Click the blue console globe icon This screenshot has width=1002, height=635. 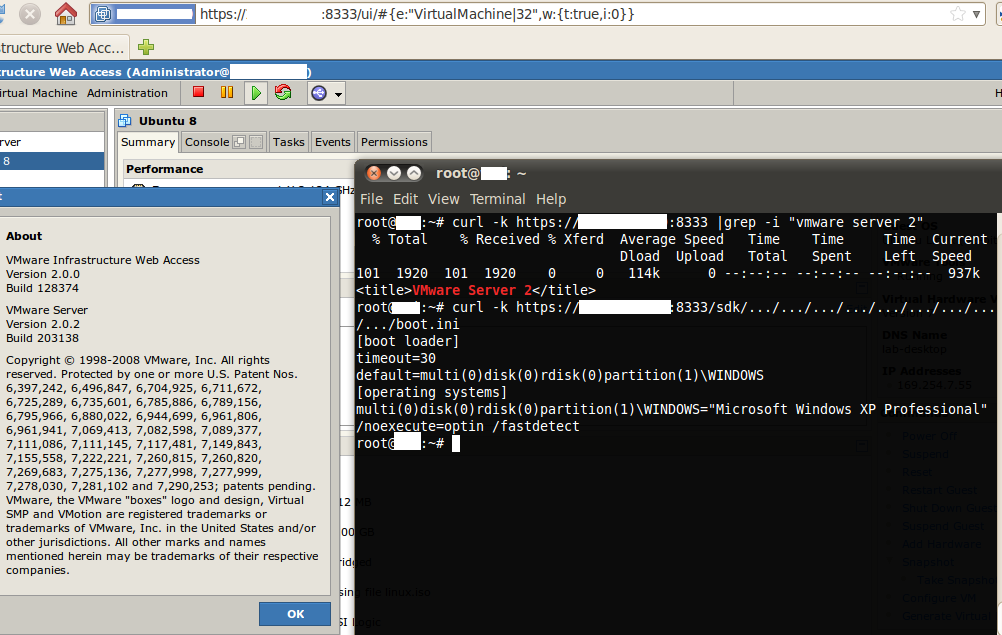click(318, 93)
